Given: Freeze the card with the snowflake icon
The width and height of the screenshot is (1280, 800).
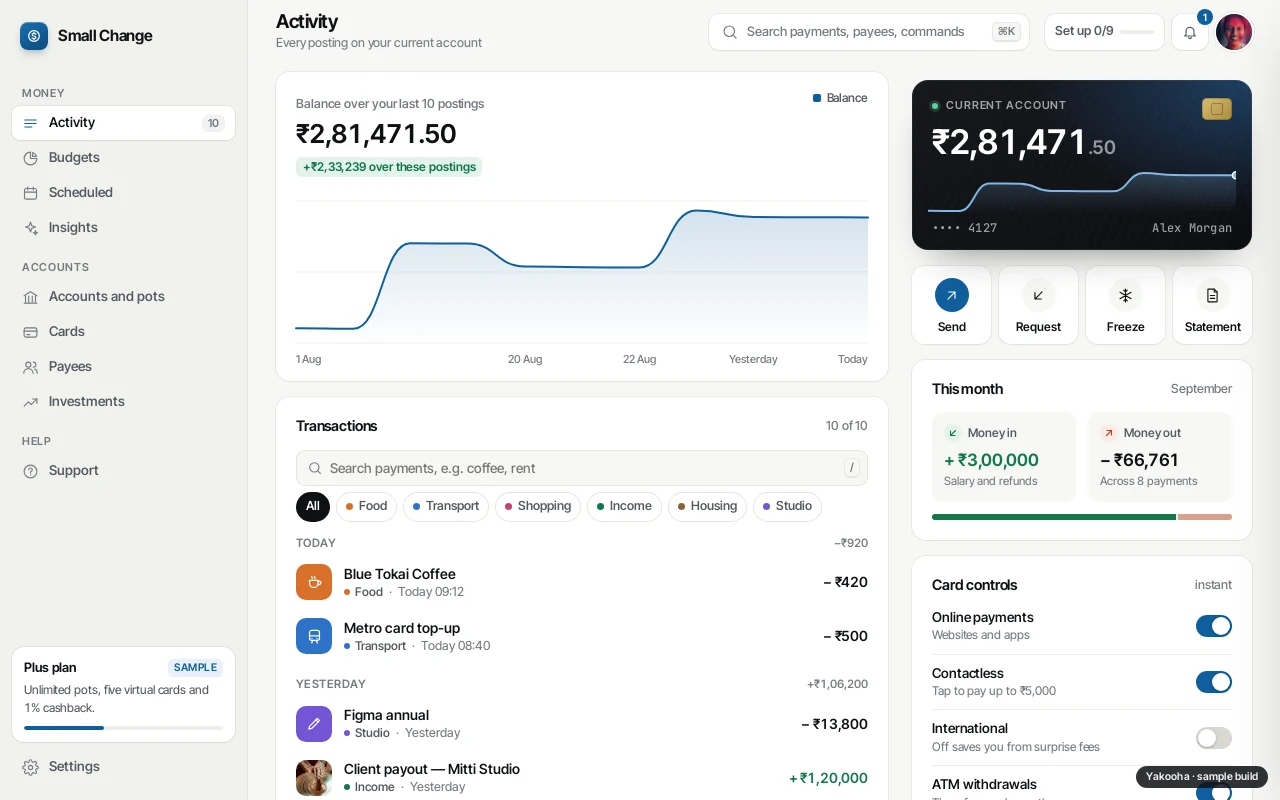Looking at the screenshot, I should 1125,295.
